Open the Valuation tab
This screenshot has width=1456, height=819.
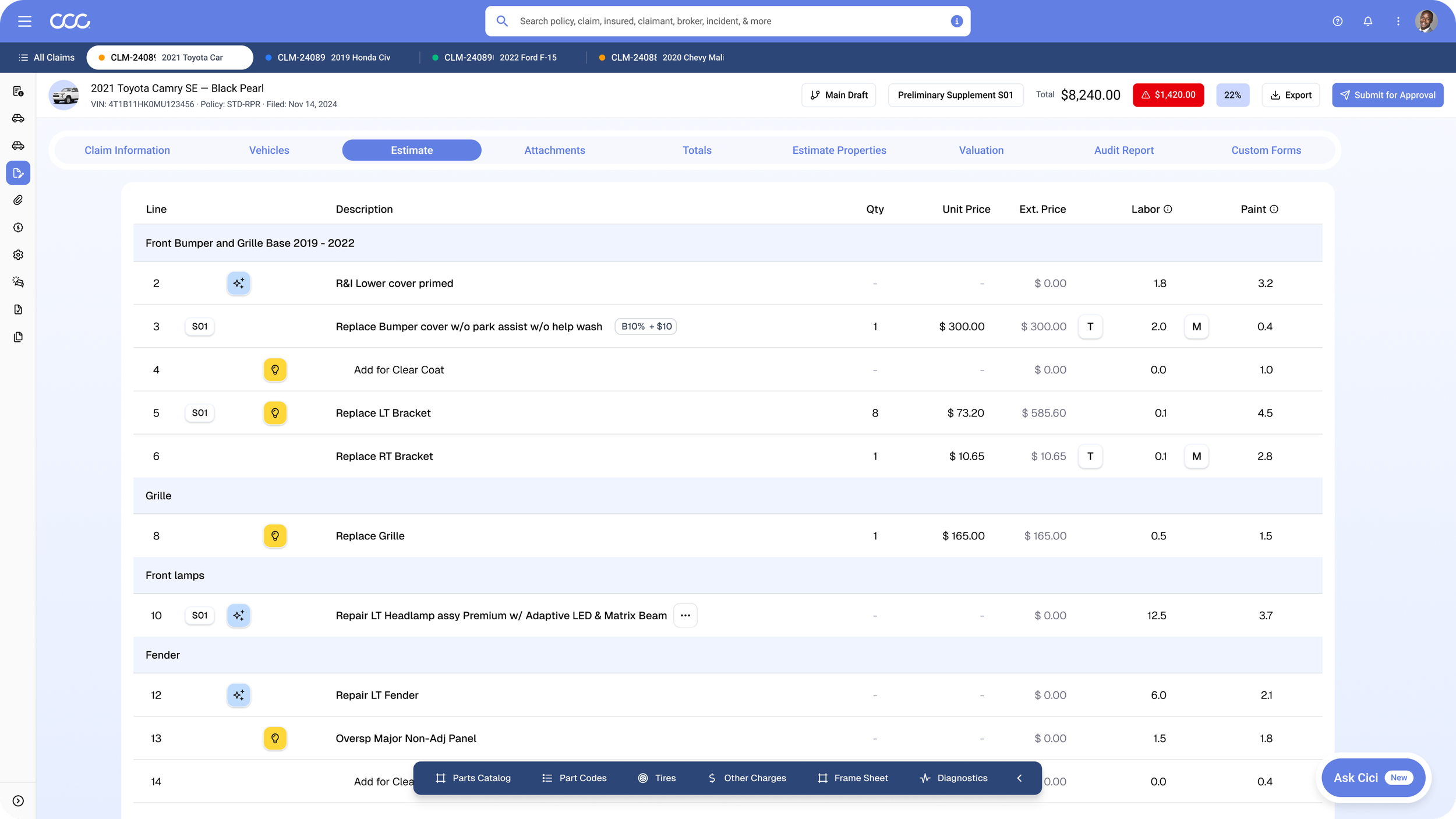coord(981,150)
